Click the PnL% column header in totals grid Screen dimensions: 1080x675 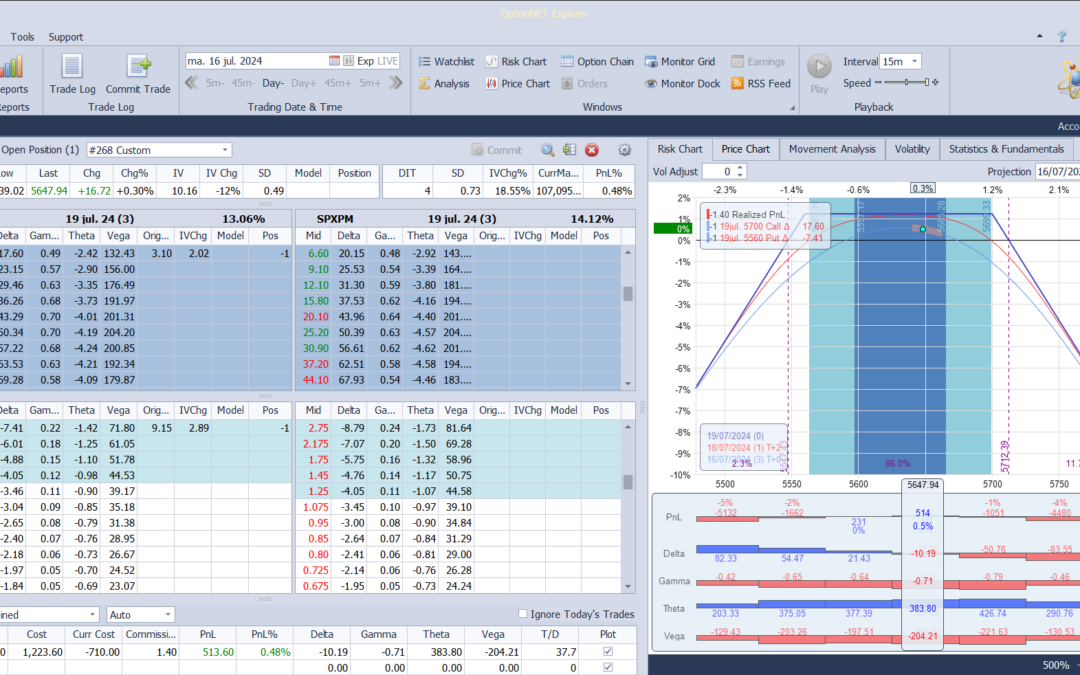point(265,634)
